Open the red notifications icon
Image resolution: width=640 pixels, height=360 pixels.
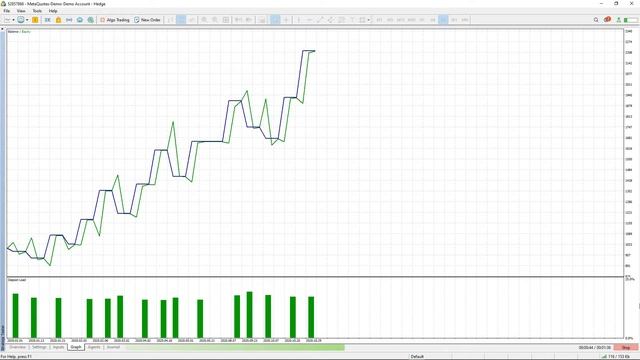[x=607, y=19]
